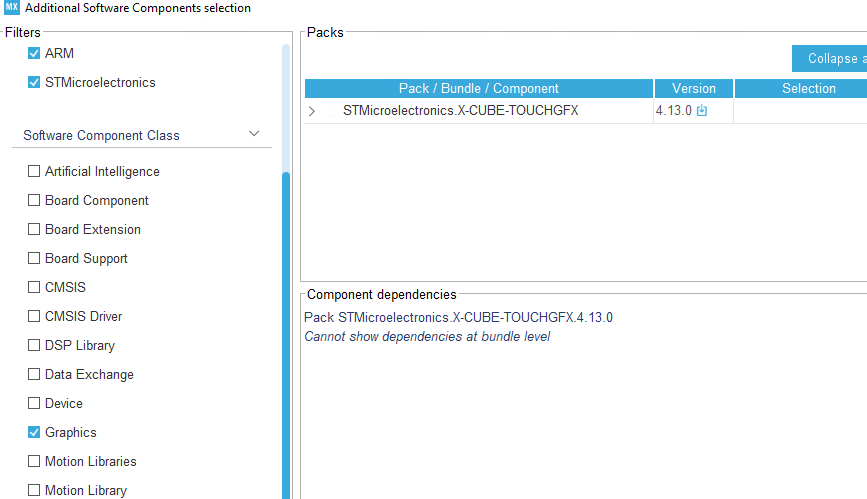Enable the Artificial Intelligence class filter
867x499 pixels.
pyautogui.click(x=34, y=171)
